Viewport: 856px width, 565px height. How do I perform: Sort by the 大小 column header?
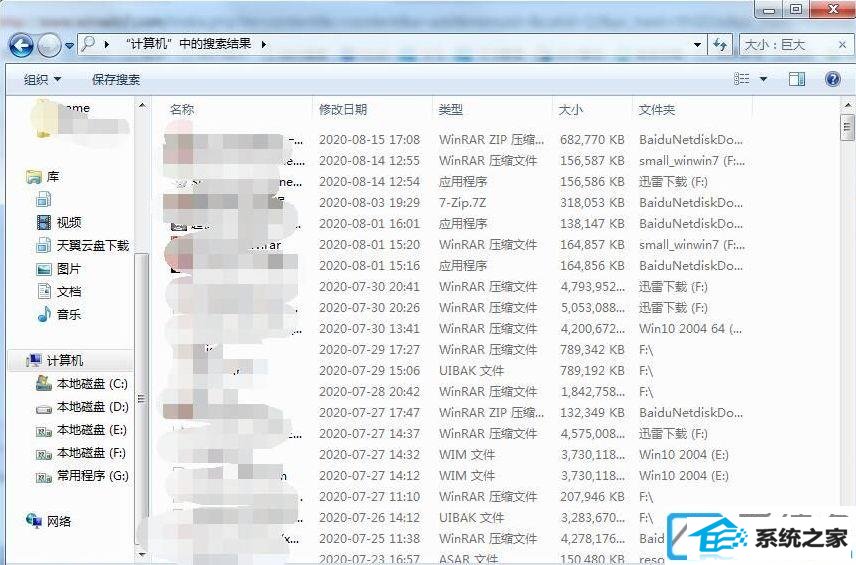(x=570, y=110)
